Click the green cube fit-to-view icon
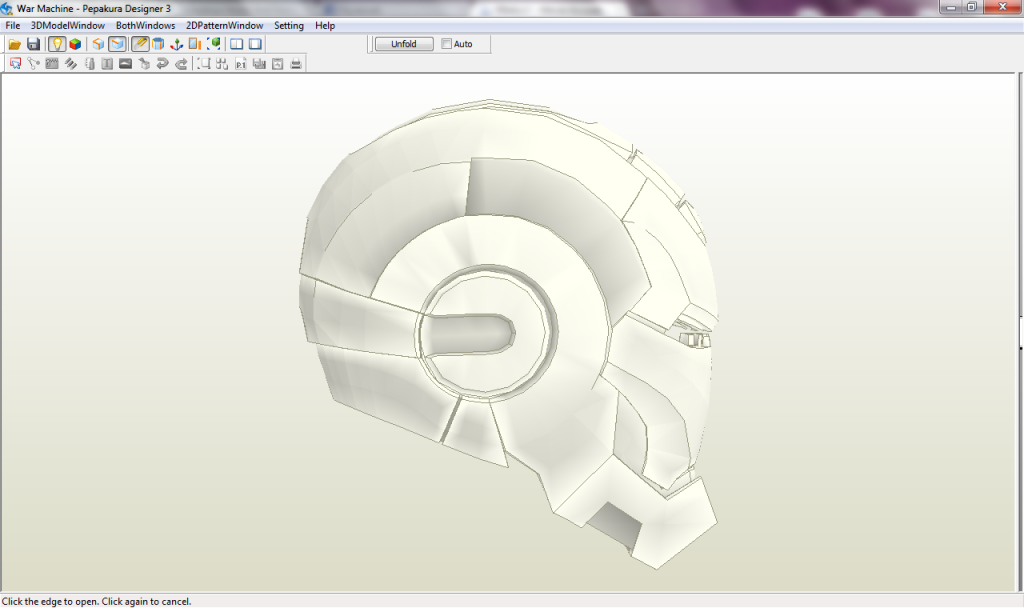 pos(214,44)
